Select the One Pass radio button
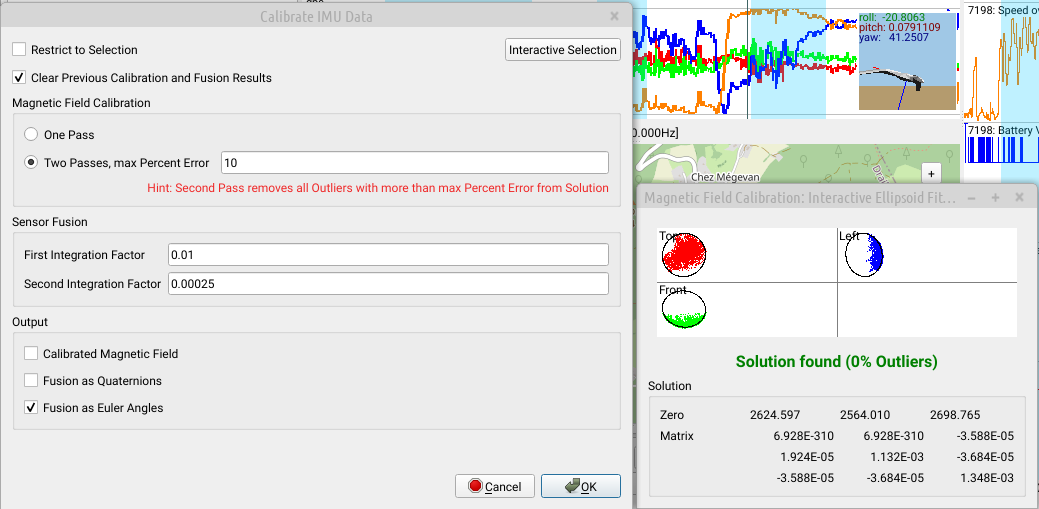This screenshot has width=1039, height=509. click(30, 135)
